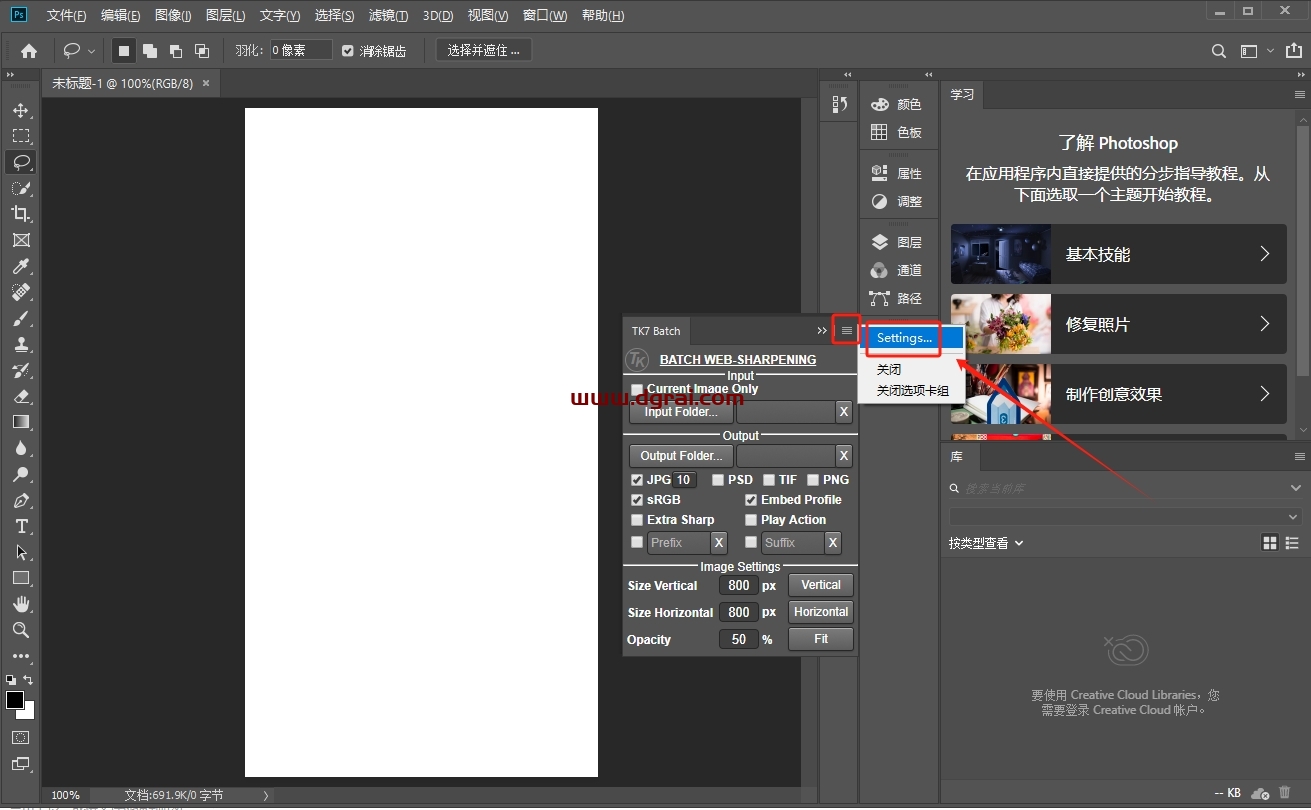
Task: Select the Quick Selection tool
Action: coord(21,188)
